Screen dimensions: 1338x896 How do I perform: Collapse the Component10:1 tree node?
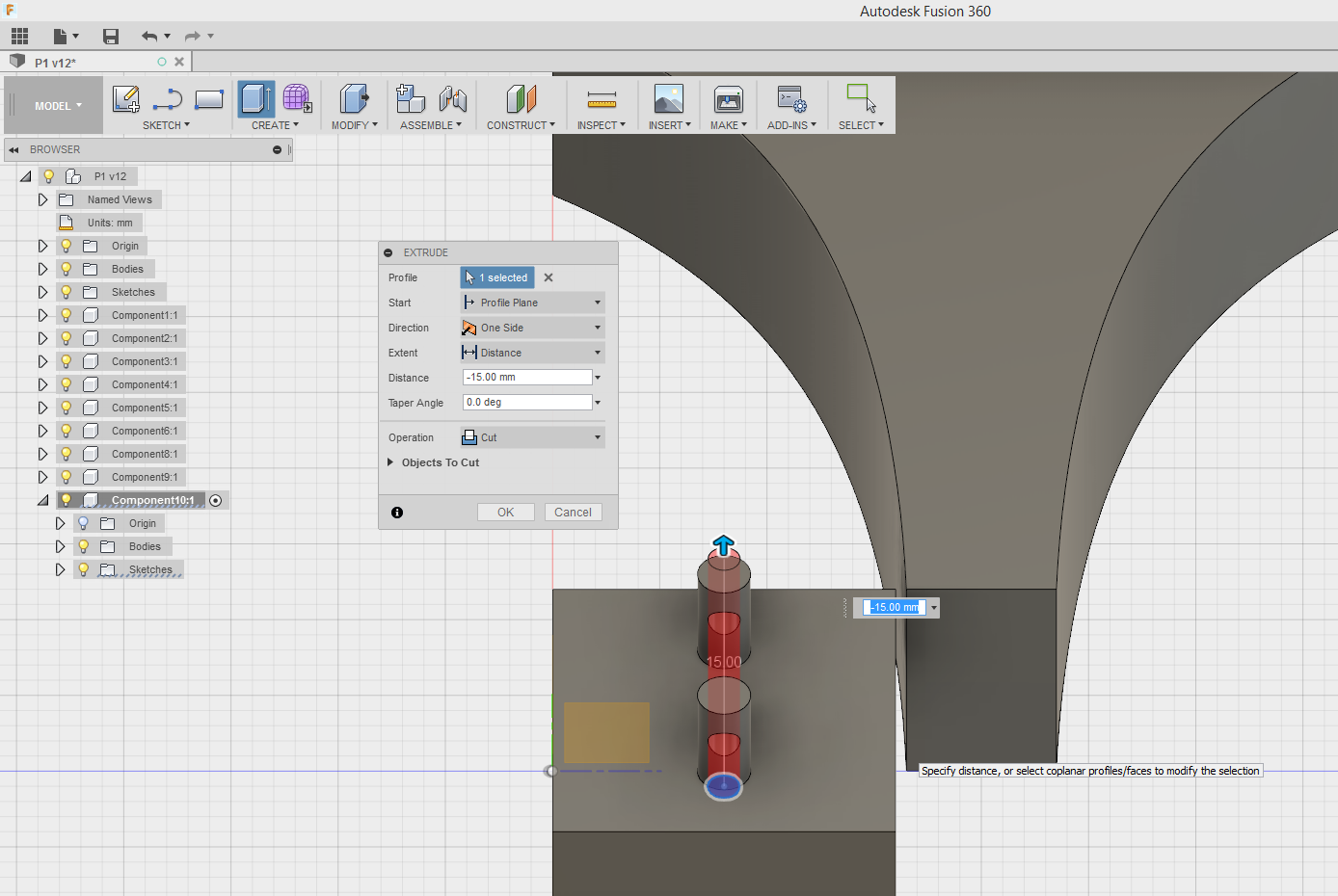(42, 500)
